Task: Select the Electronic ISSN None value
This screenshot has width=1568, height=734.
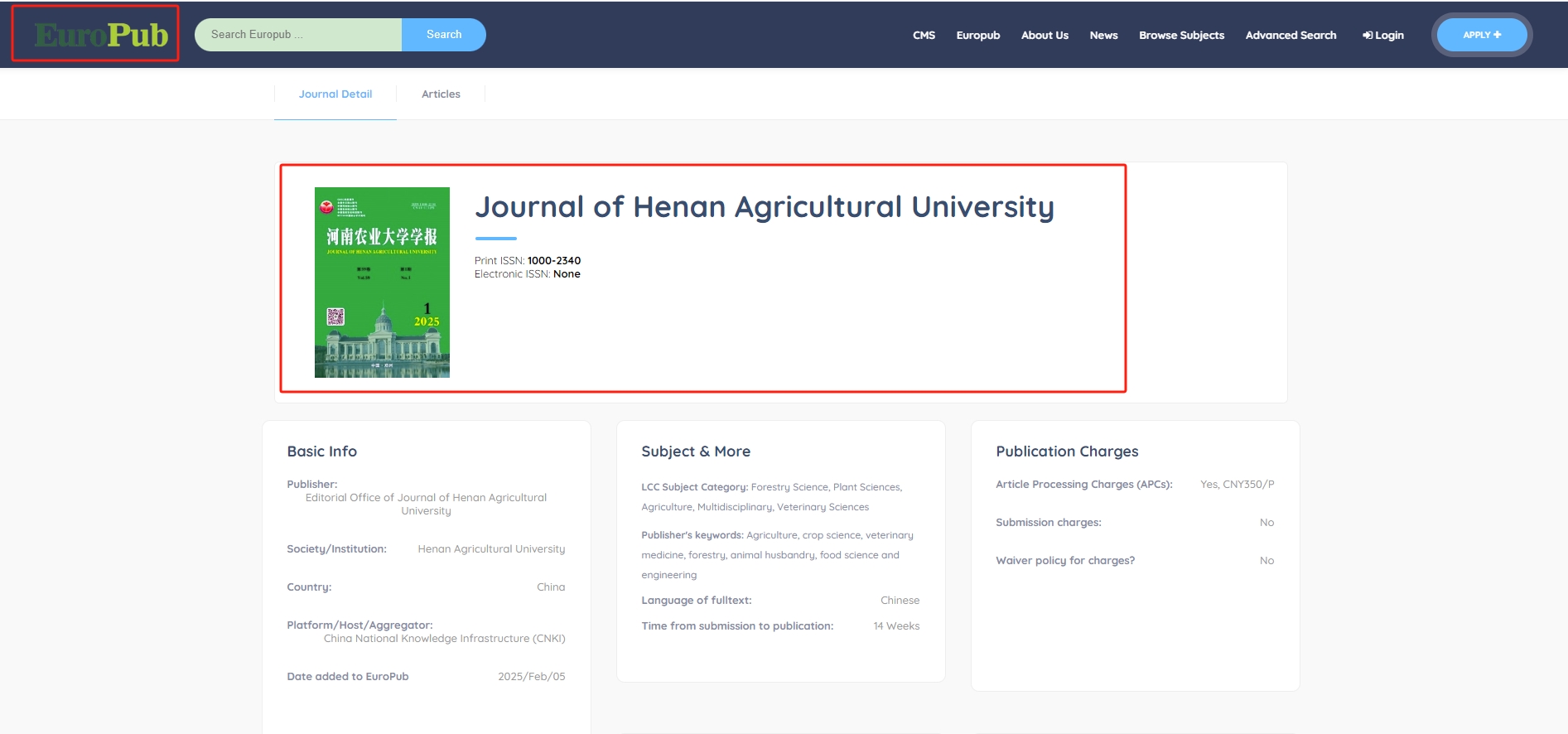Action: [567, 274]
